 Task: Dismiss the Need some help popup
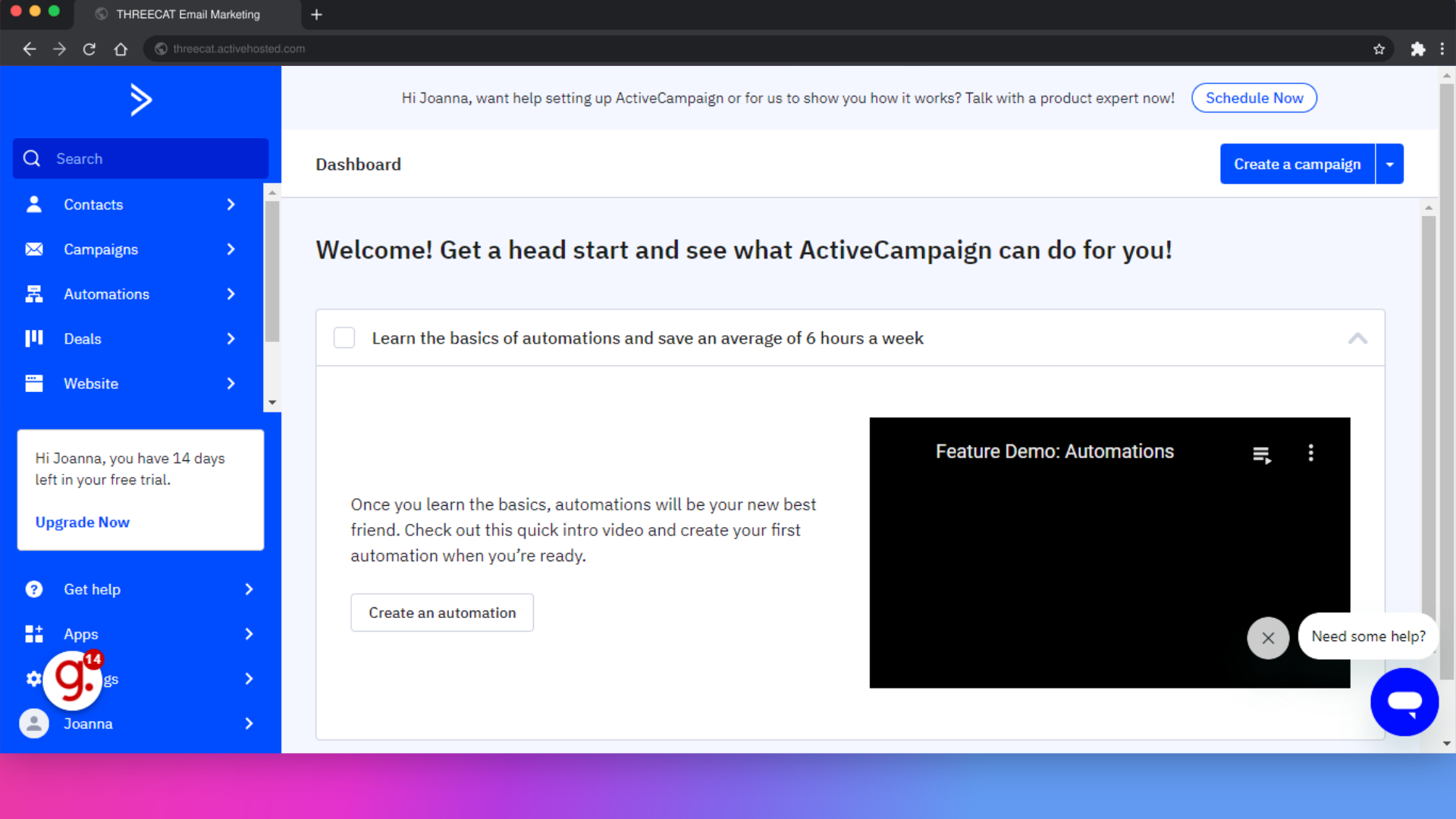coord(1268,637)
